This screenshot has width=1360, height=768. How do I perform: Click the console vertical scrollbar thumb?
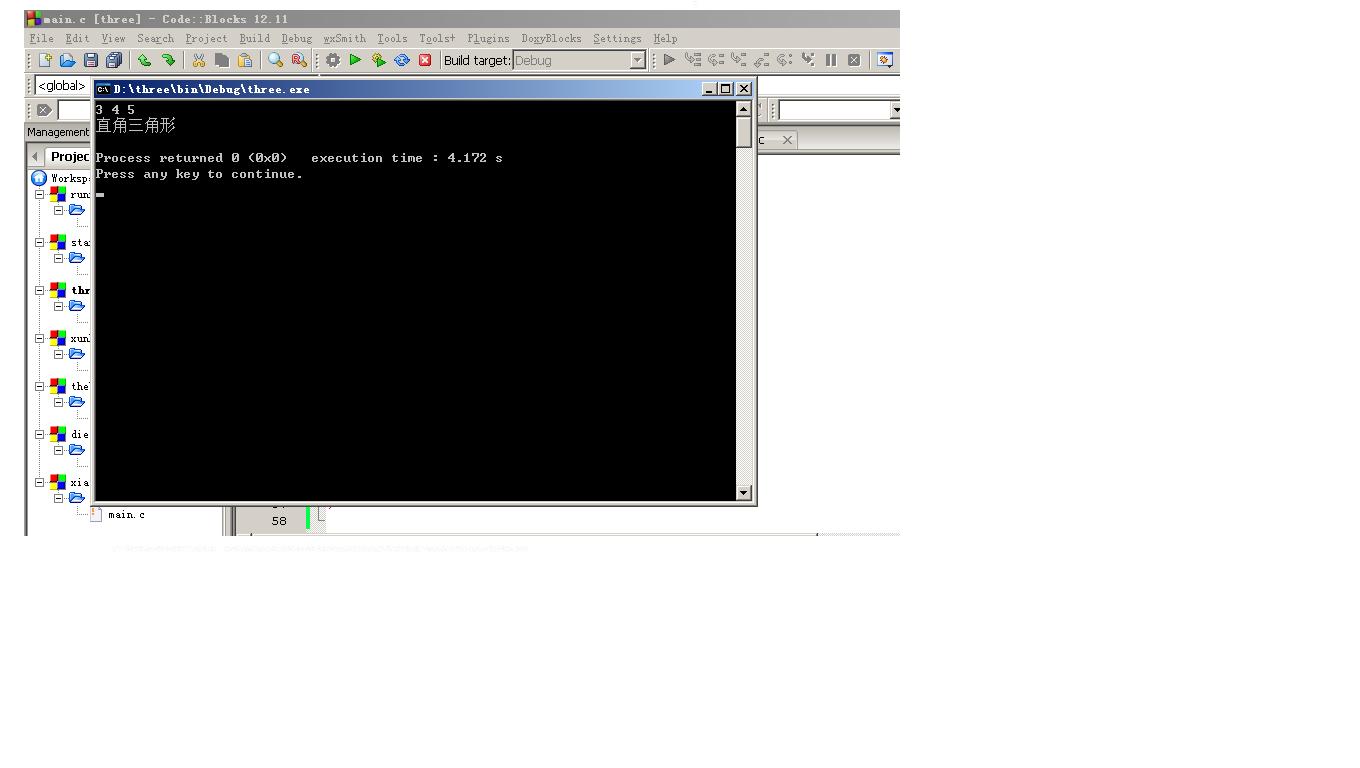click(743, 133)
